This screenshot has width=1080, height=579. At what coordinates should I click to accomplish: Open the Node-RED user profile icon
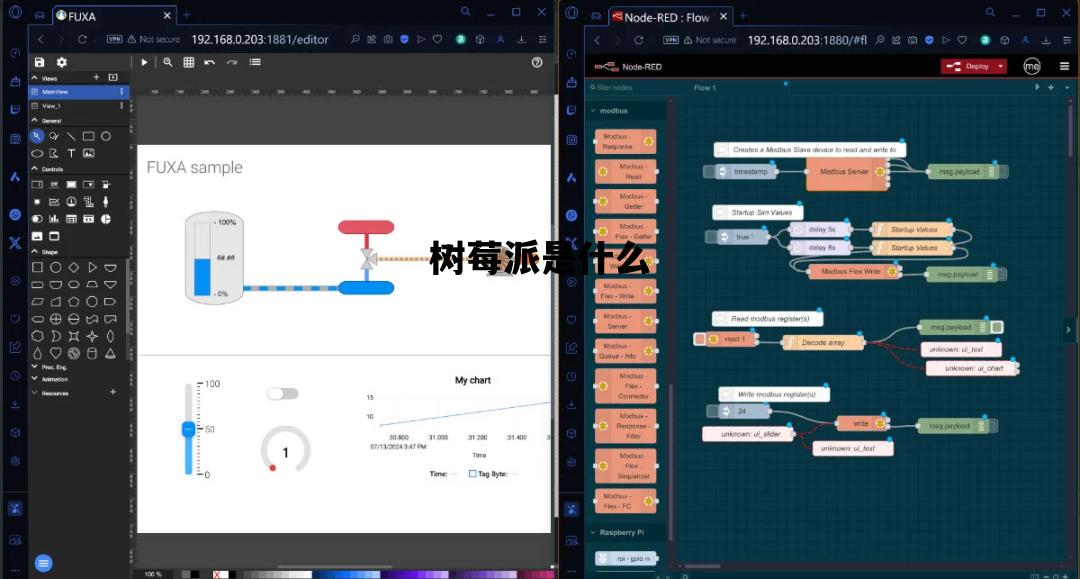point(1032,66)
